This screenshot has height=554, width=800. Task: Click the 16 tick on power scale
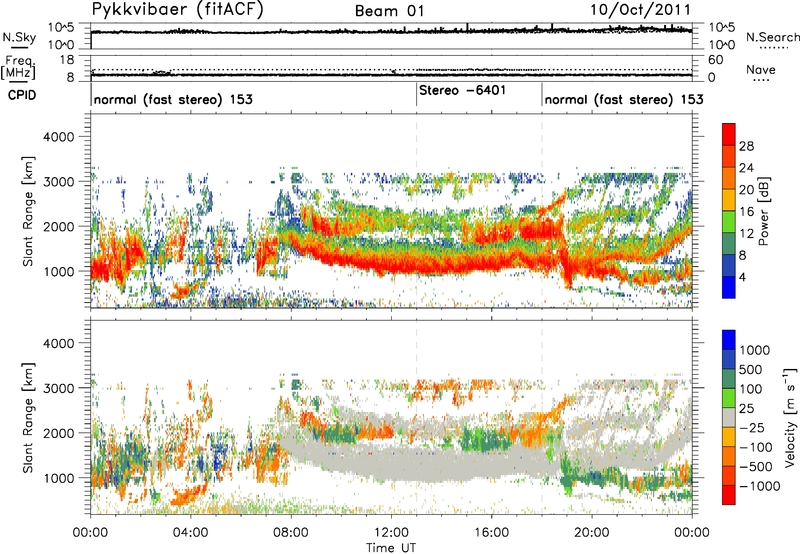click(x=746, y=212)
